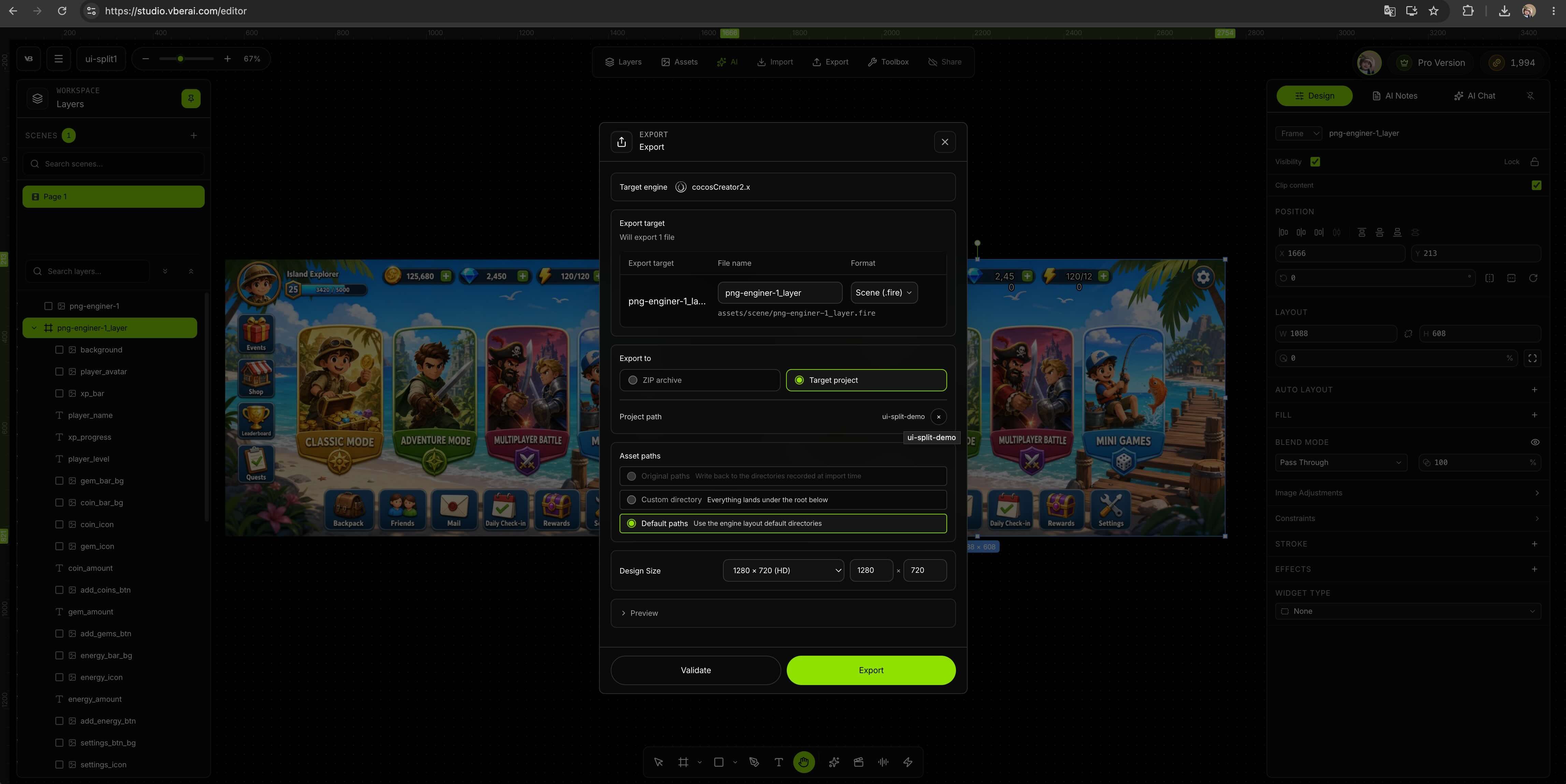1566x784 pixels.
Task: Open the Toolbox menu item
Action: (888, 62)
